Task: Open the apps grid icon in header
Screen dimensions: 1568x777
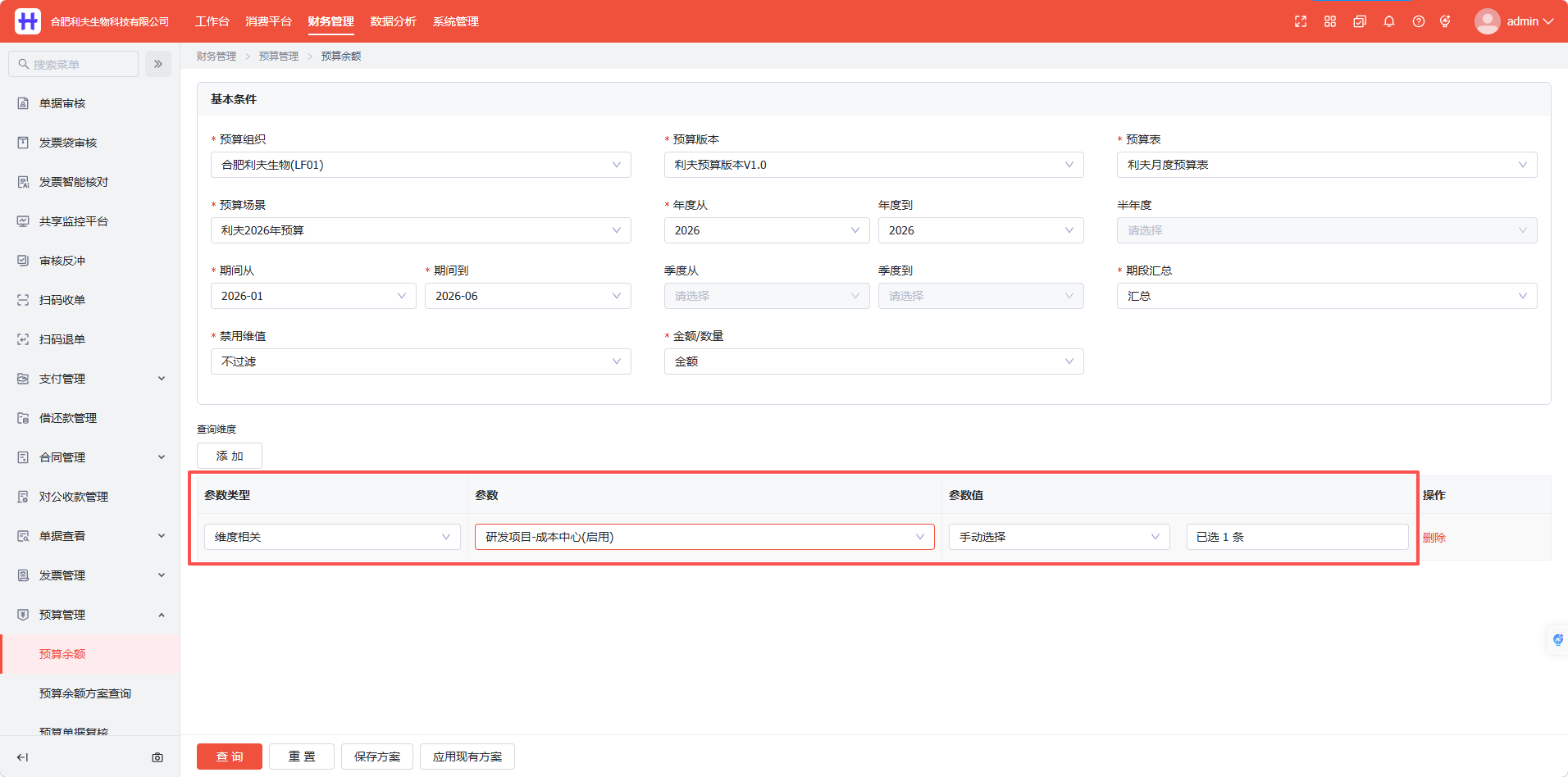Action: (1330, 21)
